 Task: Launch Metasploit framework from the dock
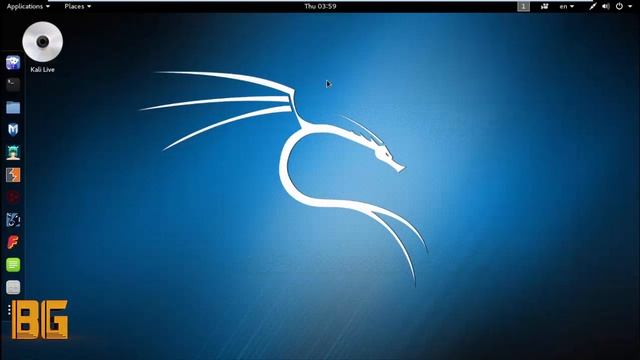13,130
